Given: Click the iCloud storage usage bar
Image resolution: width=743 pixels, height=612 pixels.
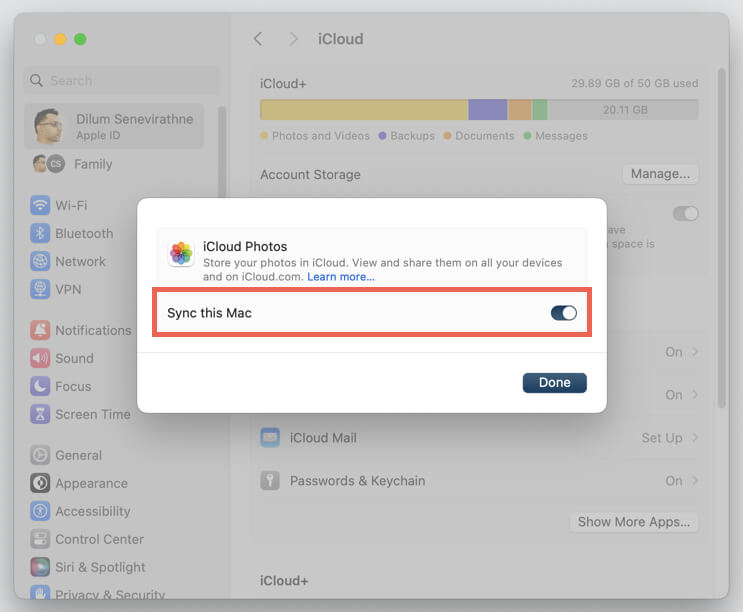Looking at the screenshot, I should coord(479,110).
